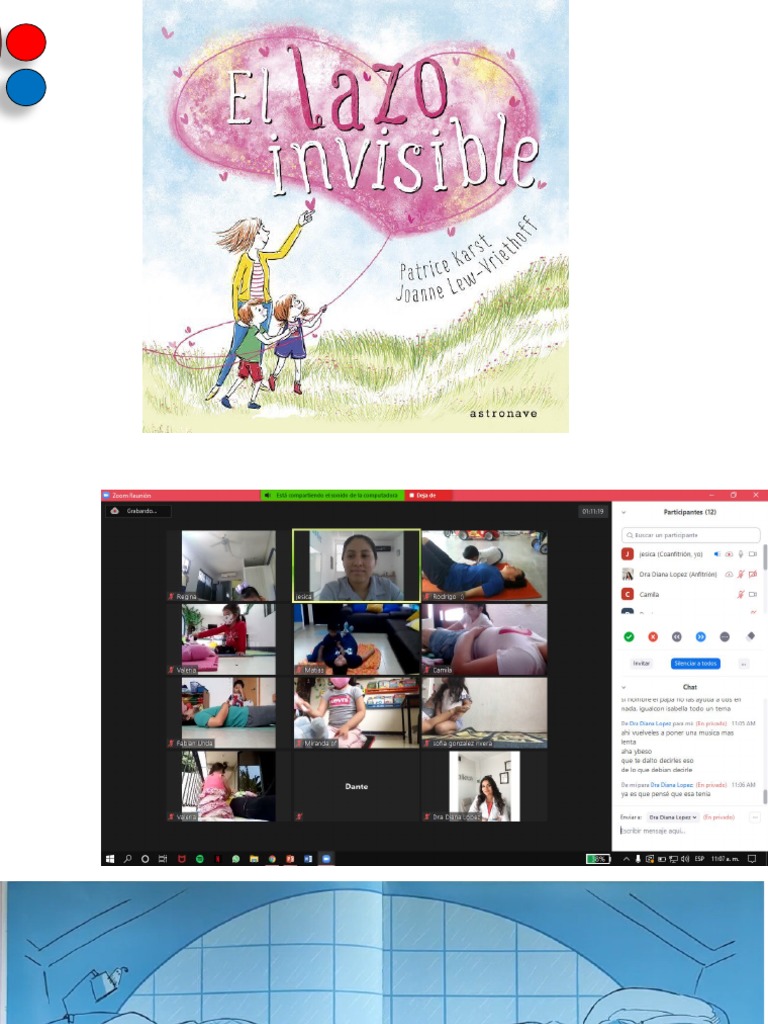Toggle jesica's microphone in participants list
Screen dimensions: 768x1024
(x=741, y=554)
